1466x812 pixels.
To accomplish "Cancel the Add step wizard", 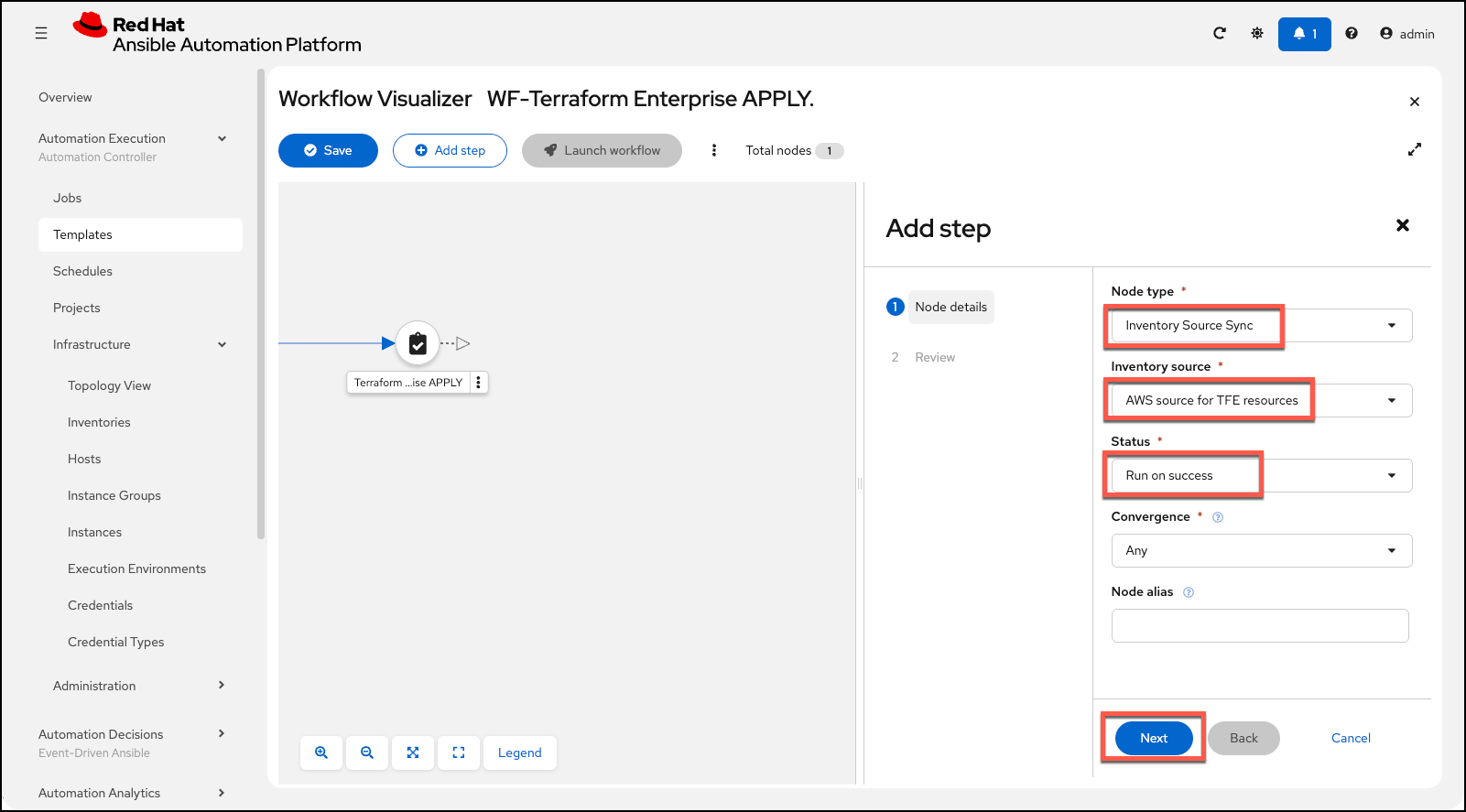I will click(1351, 738).
